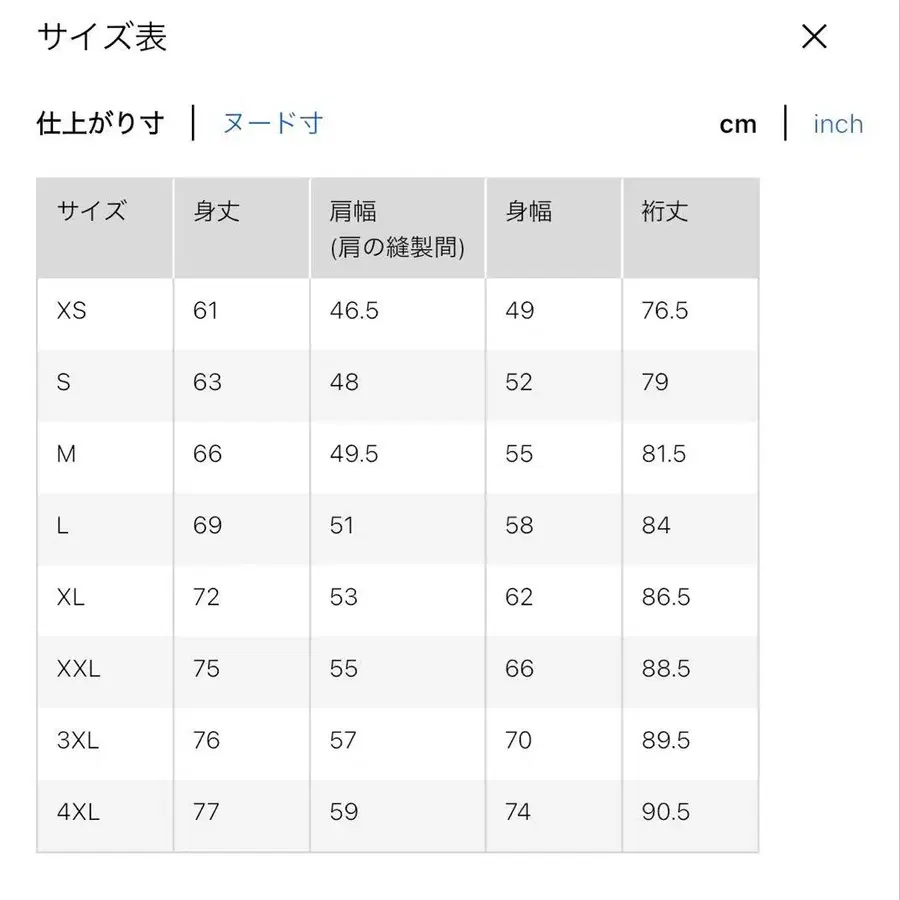Click the 3XL size label
Image resolution: width=900 pixels, height=900 pixels.
pyautogui.click(x=76, y=742)
